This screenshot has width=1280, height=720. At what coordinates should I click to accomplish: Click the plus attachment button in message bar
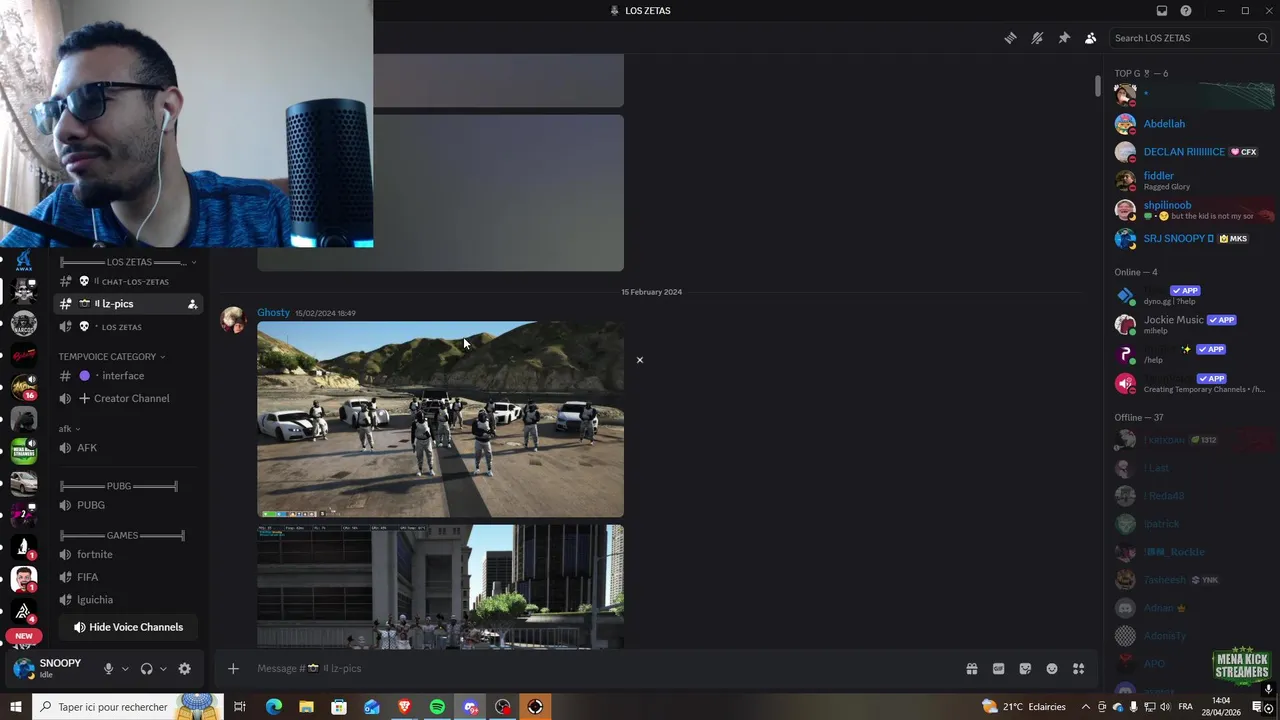pos(233,669)
